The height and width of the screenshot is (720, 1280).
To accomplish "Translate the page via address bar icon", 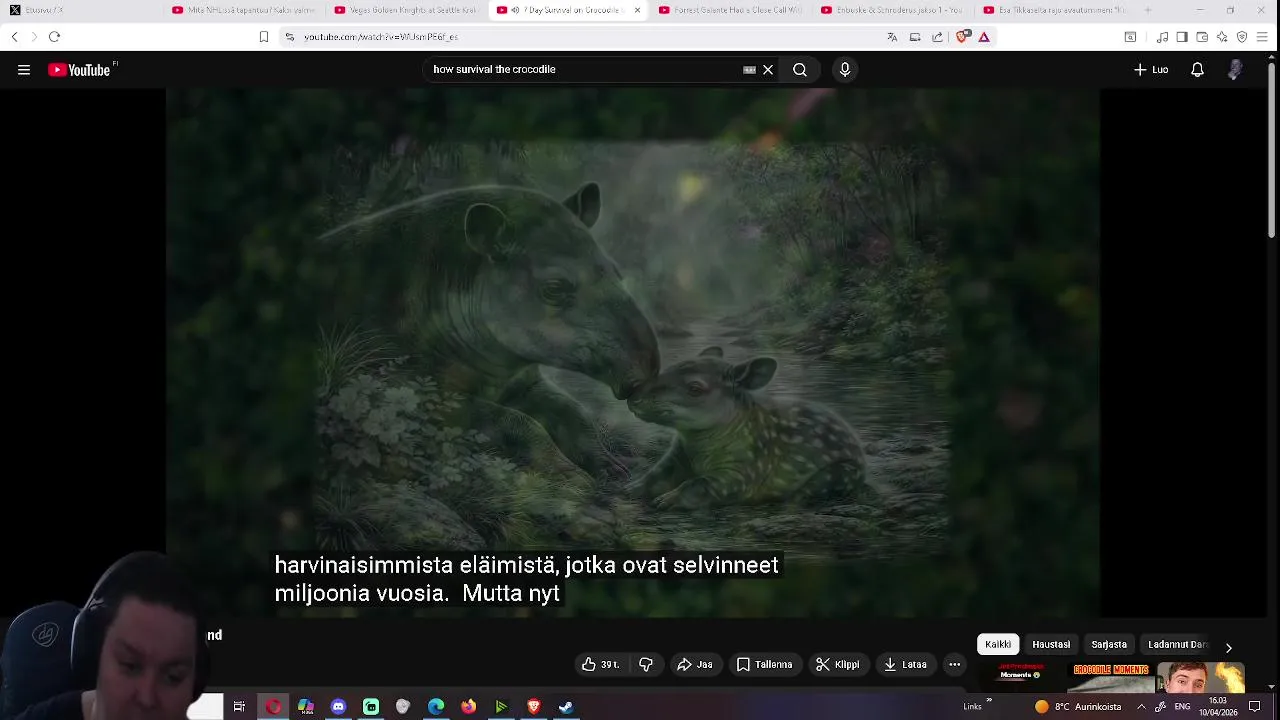I will coord(892,37).
